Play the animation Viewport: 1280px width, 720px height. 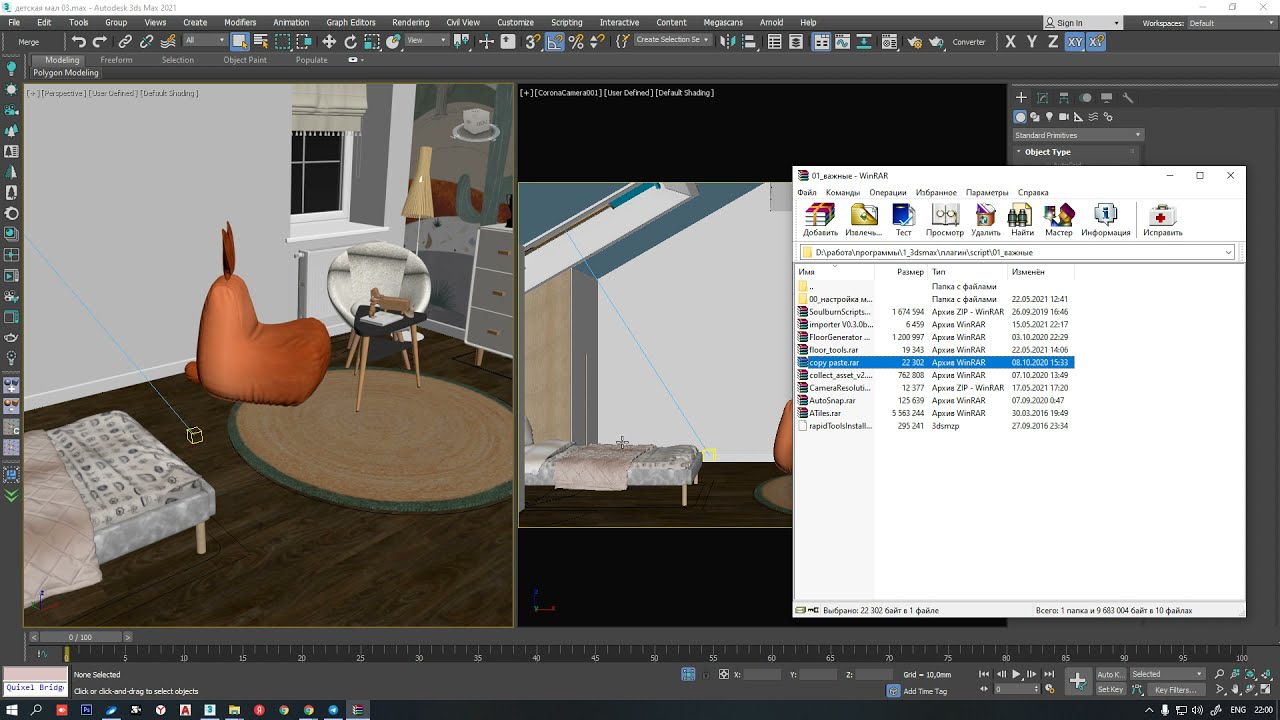1016,675
